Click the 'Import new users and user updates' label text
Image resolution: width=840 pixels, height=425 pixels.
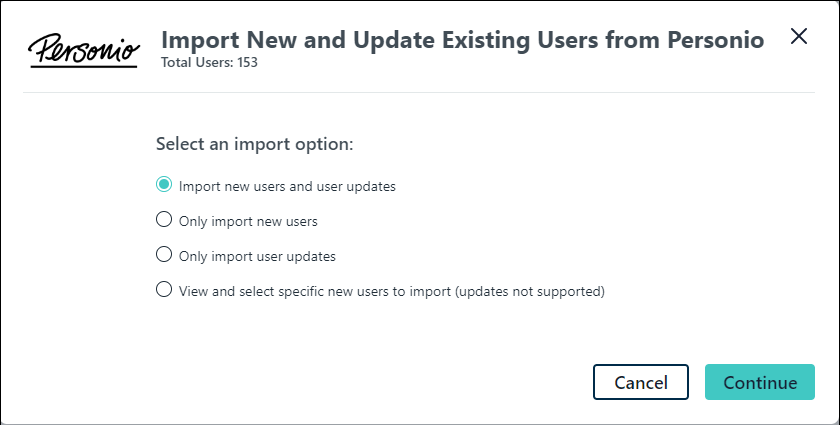pos(287,186)
